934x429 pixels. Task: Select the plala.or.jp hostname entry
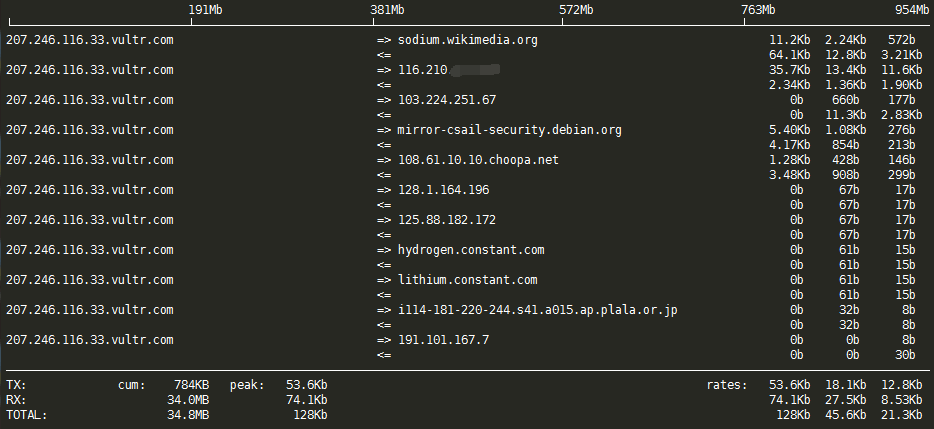(x=538, y=310)
